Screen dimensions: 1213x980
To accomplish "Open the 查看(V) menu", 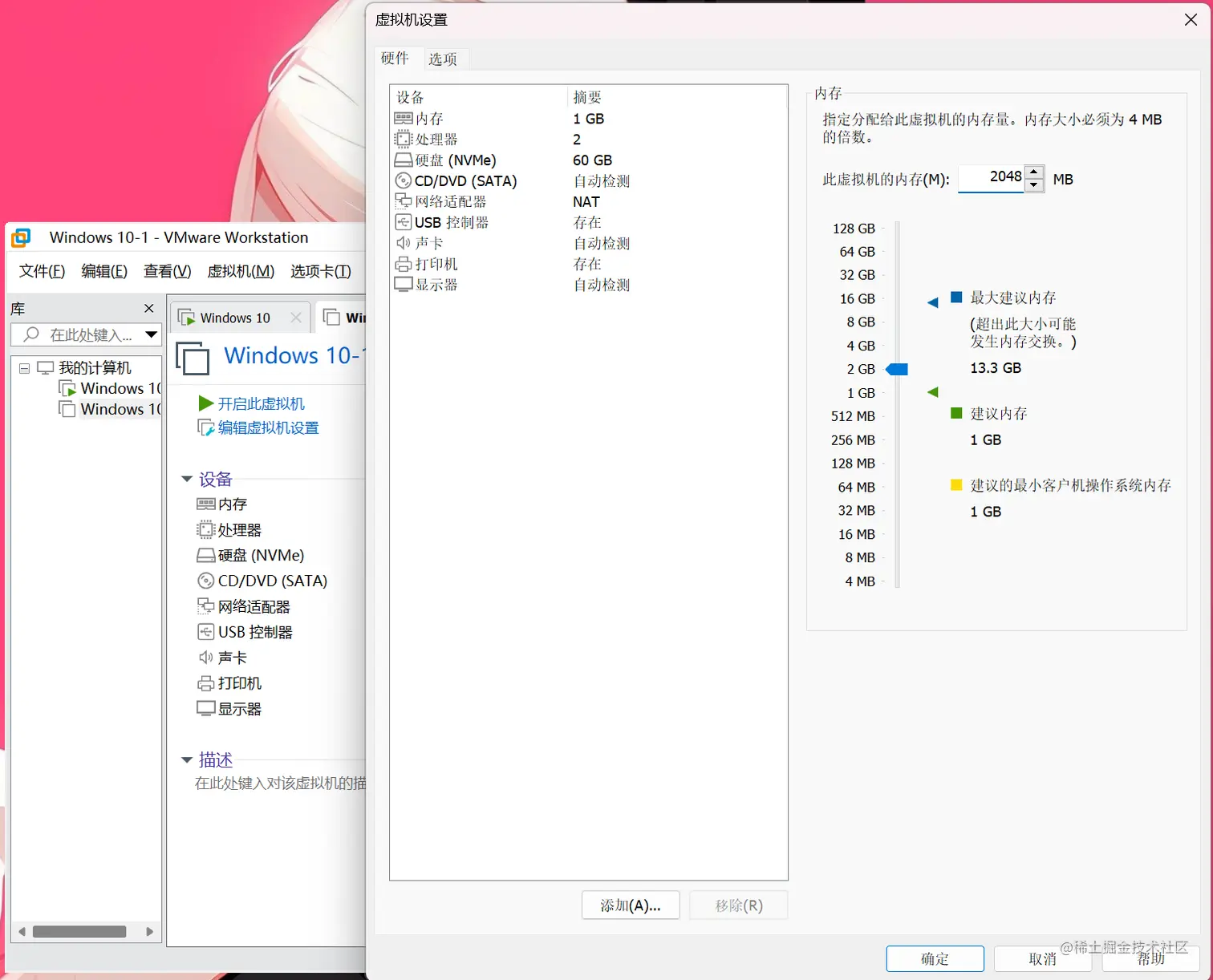I will click(x=167, y=271).
